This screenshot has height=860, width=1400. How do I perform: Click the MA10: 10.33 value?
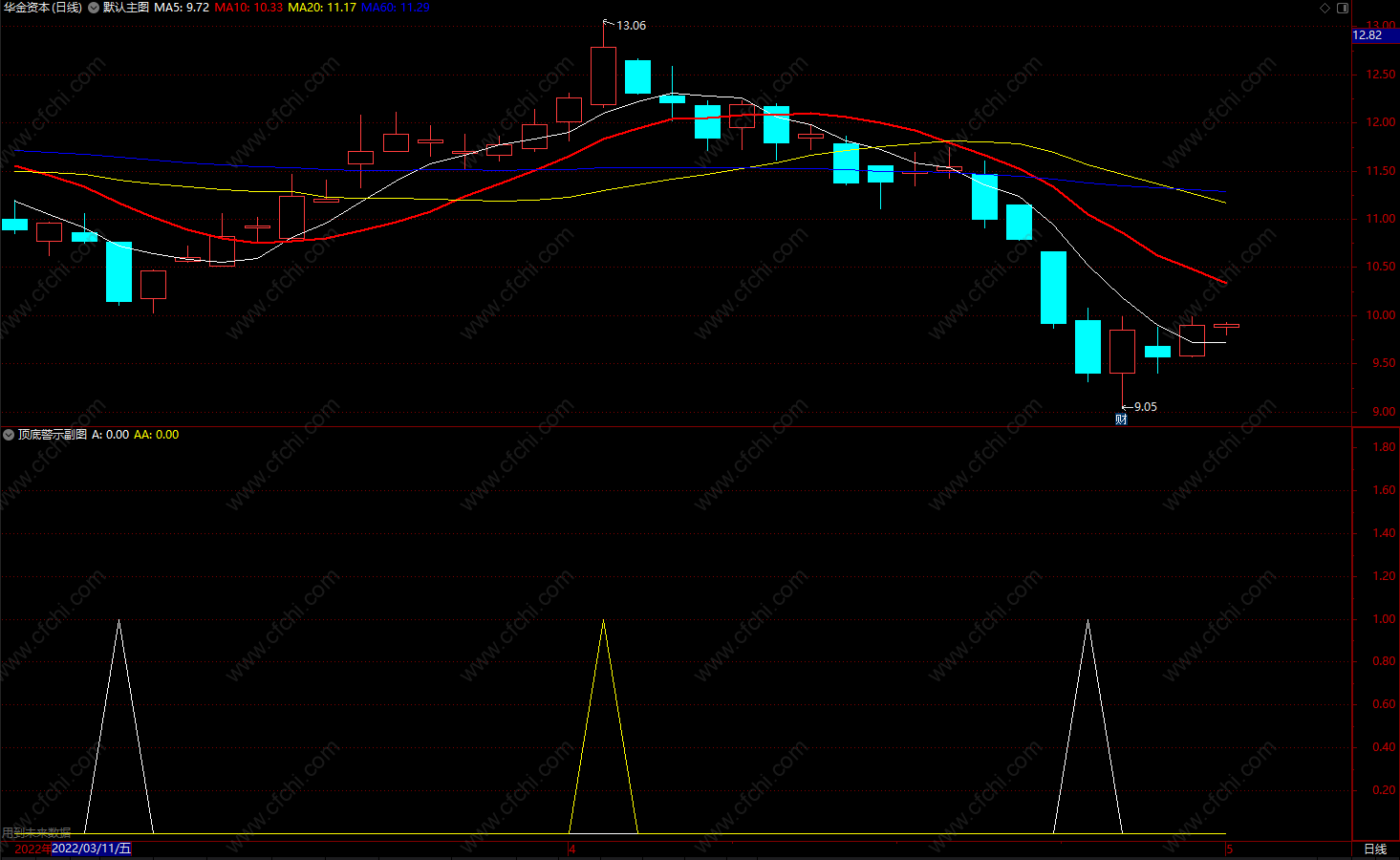tap(248, 8)
